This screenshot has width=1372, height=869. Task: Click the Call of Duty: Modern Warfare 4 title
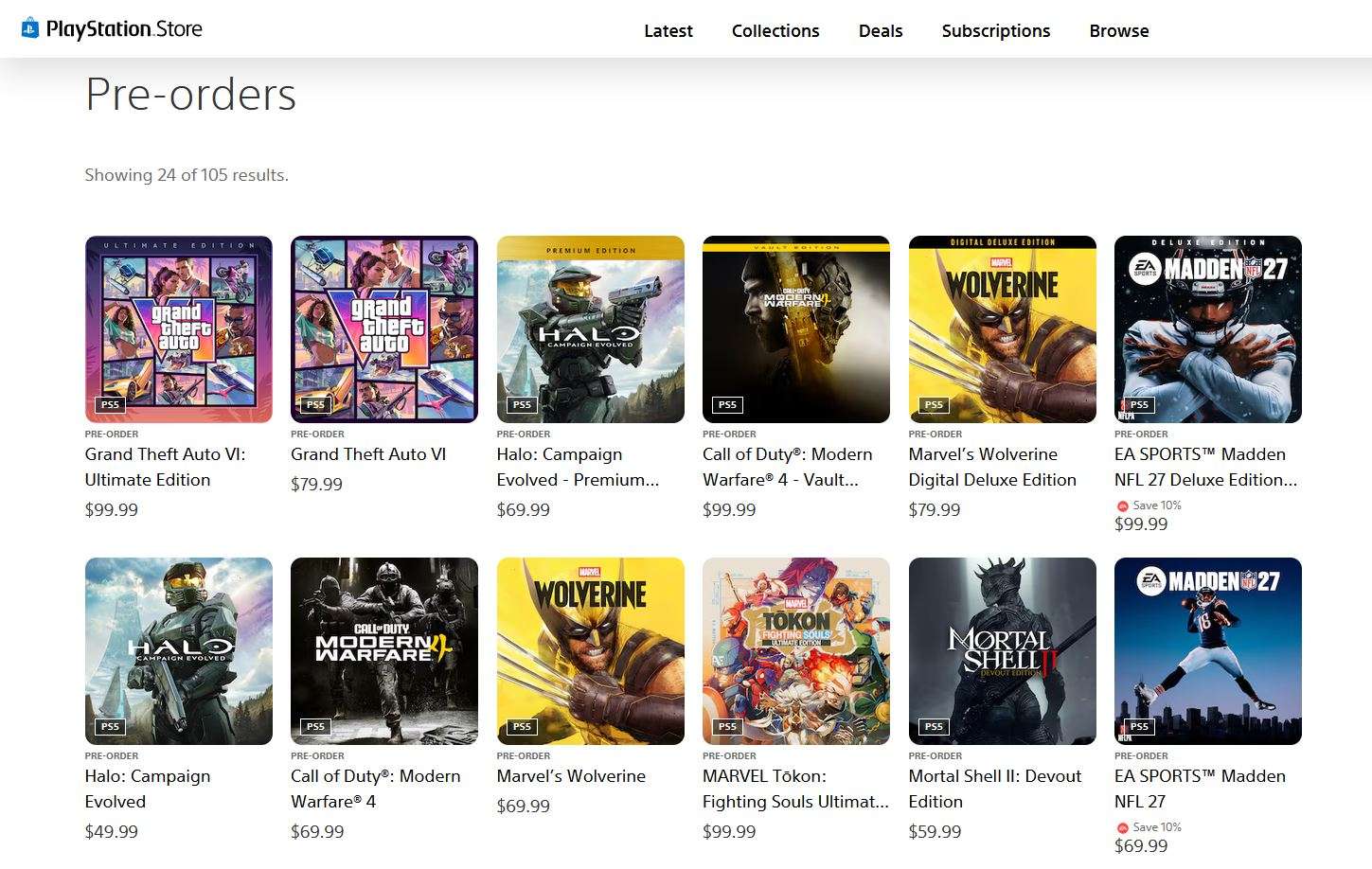point(376,789)
